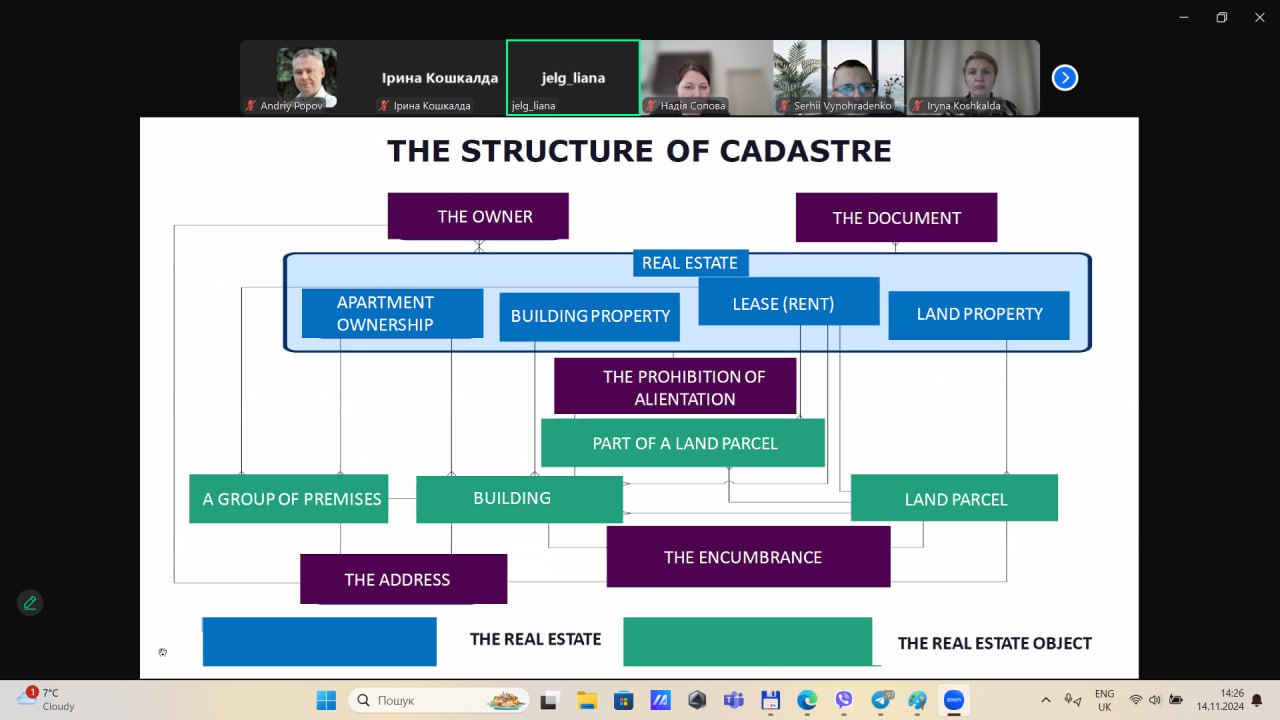Switch to Zoom on the taskbar
The image size is (1280, 720).
tap(954, 700)
